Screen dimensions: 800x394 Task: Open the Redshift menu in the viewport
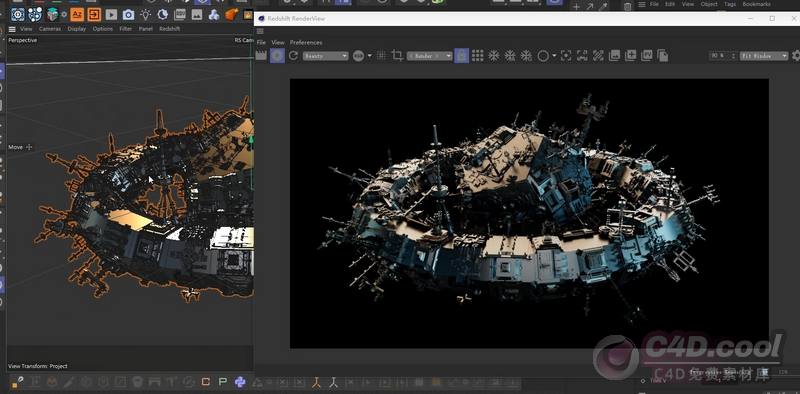coord(169,29)
